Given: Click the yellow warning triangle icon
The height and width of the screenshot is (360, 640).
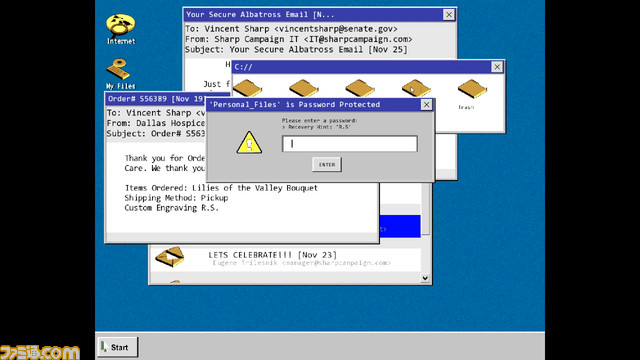Looking at the screenshot, I should tap(249, 142).
